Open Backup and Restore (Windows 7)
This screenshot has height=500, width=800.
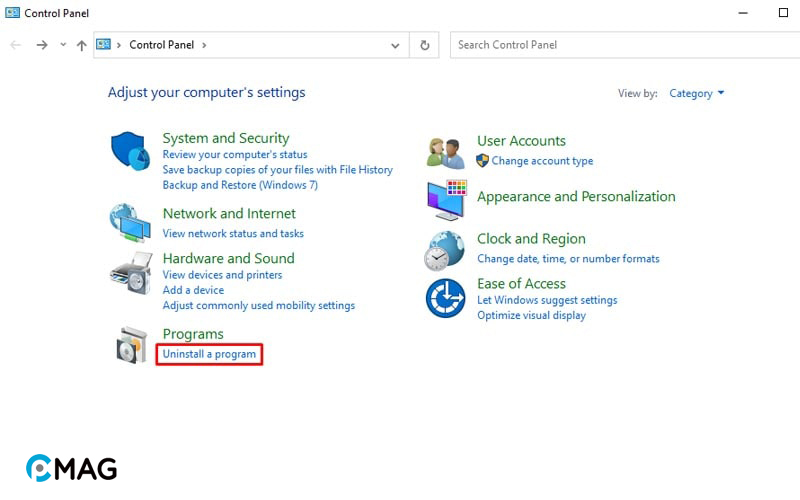click(240, 185)
